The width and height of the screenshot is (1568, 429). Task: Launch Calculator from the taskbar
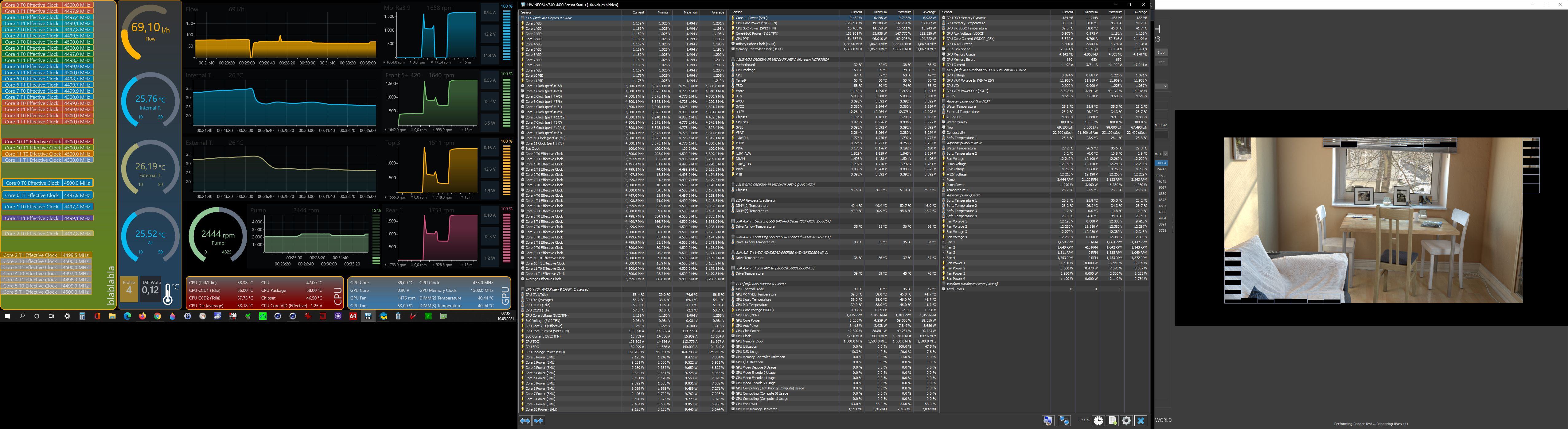[x=82, y=316]
